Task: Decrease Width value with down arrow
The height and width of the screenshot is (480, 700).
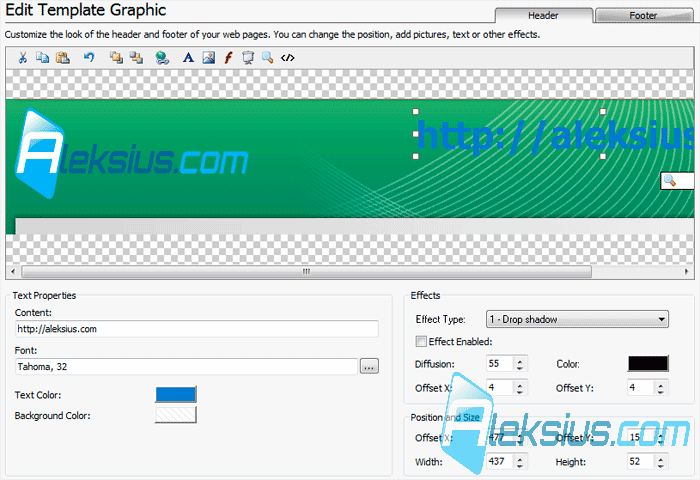Action: tap(520, 465)
